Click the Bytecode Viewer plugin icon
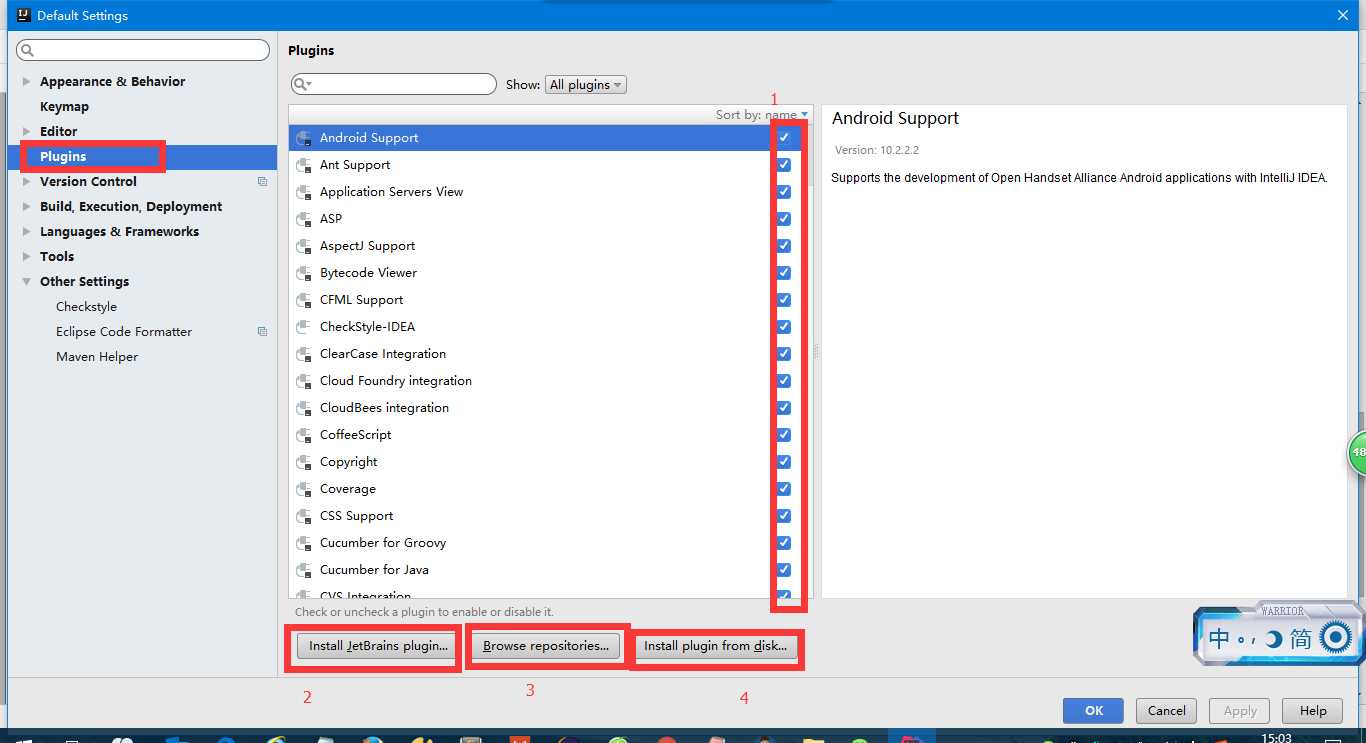This screenshot has height=743, width=1366. click(304, 273)
